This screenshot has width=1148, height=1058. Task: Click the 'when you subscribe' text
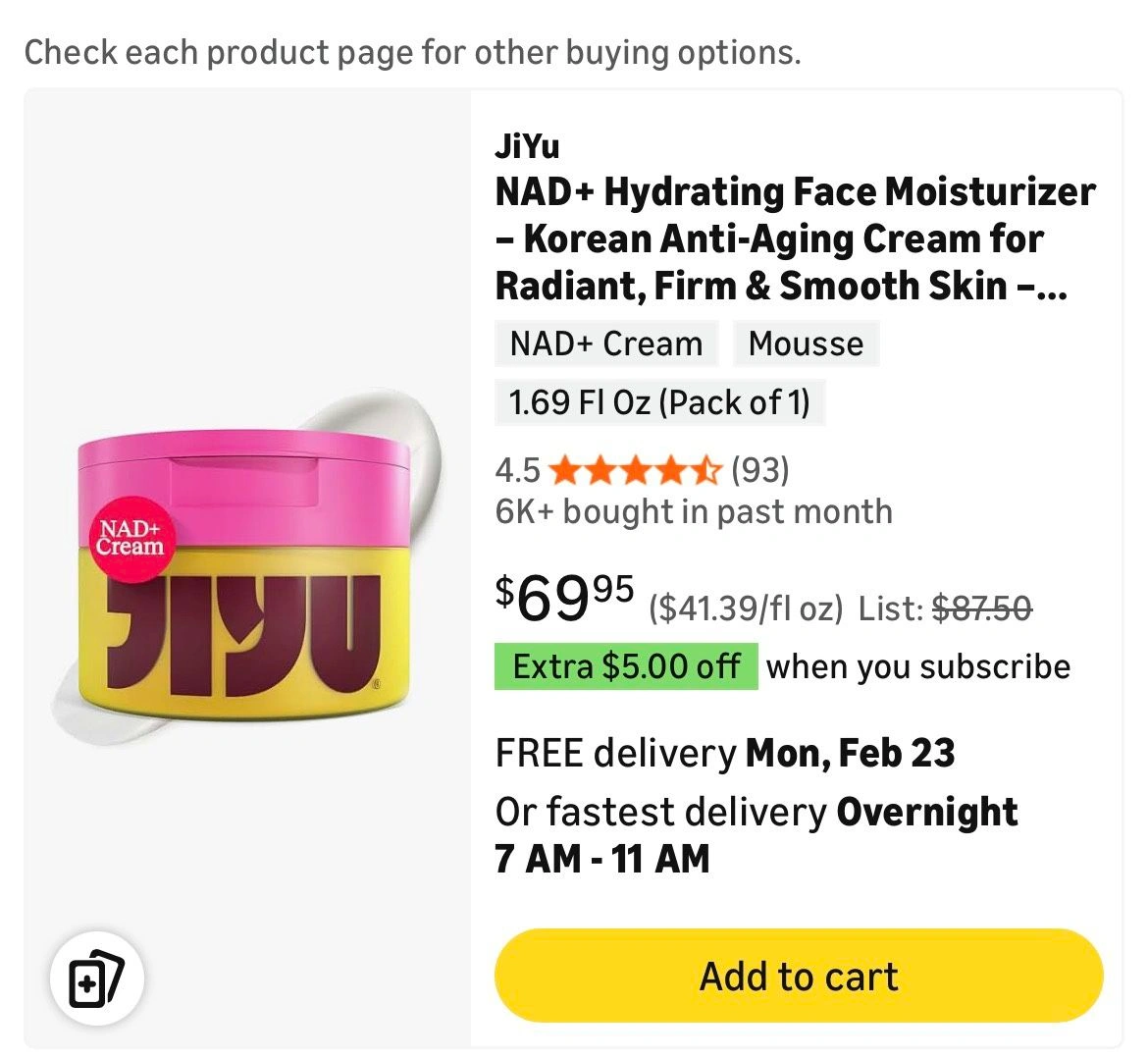917,666
